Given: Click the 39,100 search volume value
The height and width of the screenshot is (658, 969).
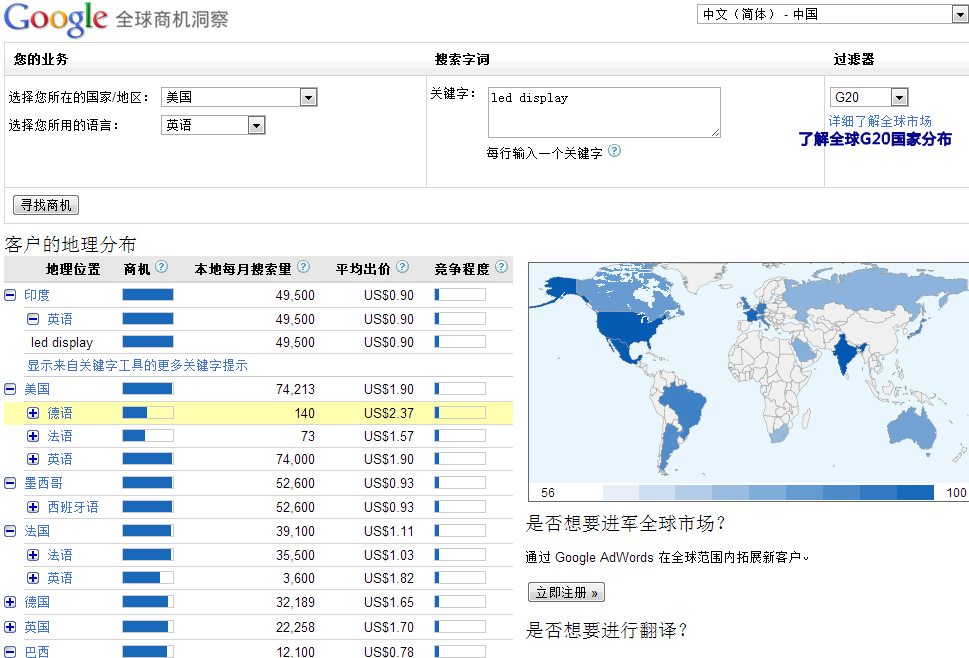Looking at the screenshot, I should (295, 531).
